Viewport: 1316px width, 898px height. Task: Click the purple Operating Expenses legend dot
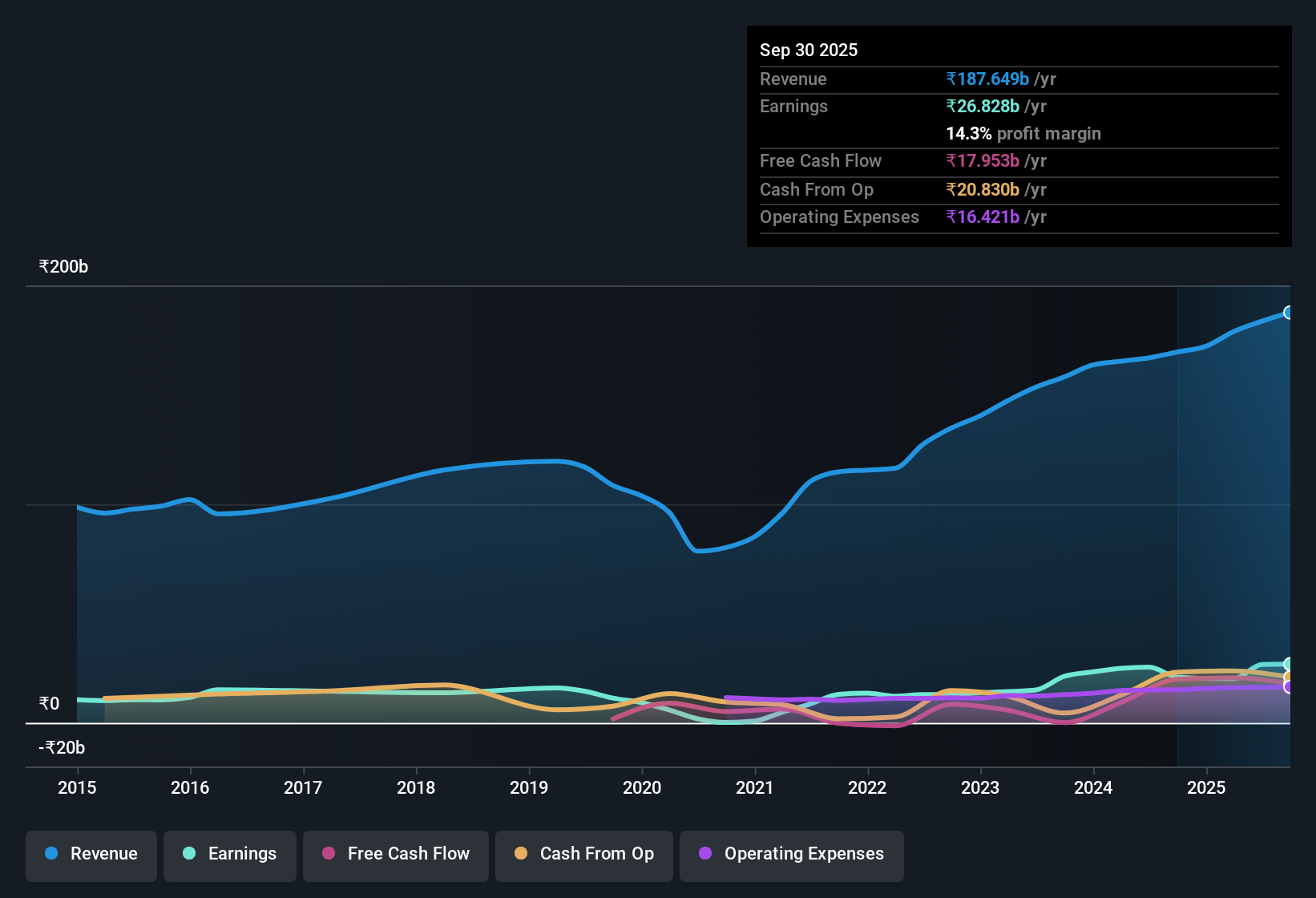(704, 854)
